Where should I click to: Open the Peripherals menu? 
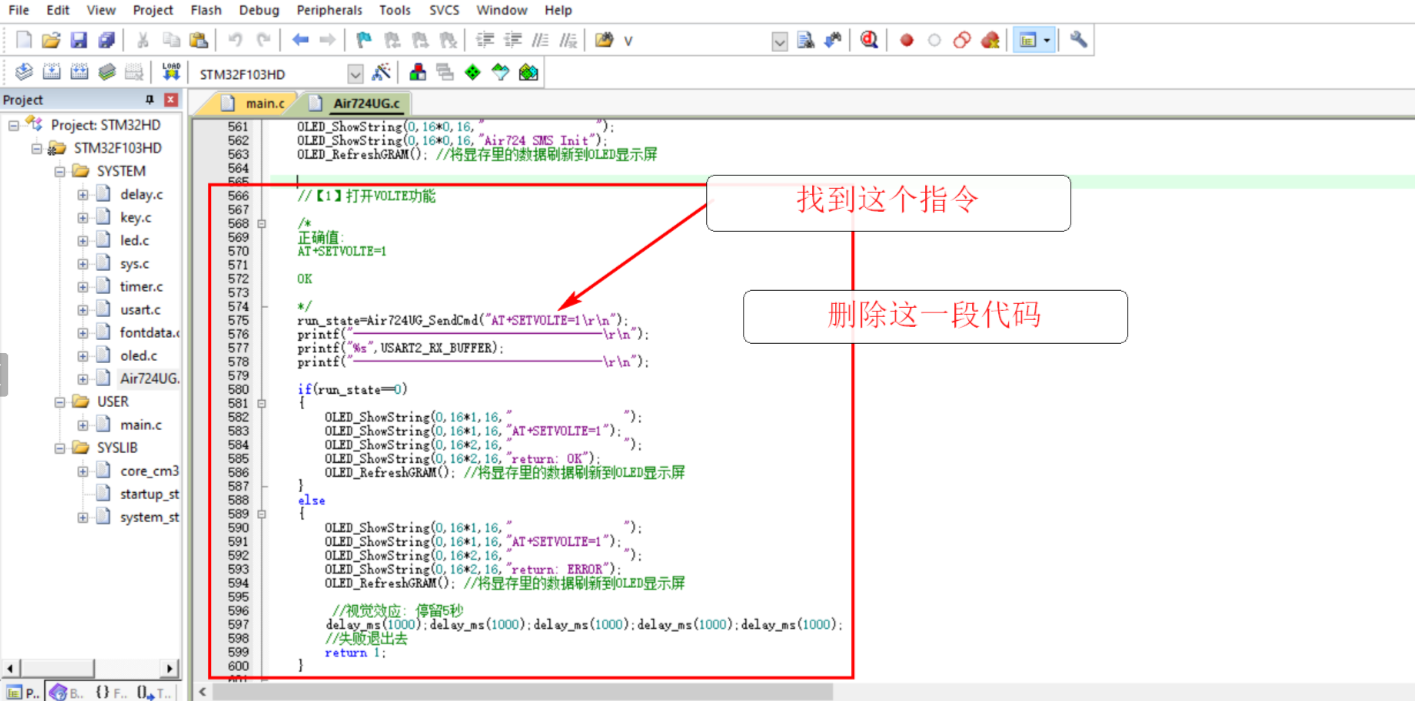click(329, 10)
